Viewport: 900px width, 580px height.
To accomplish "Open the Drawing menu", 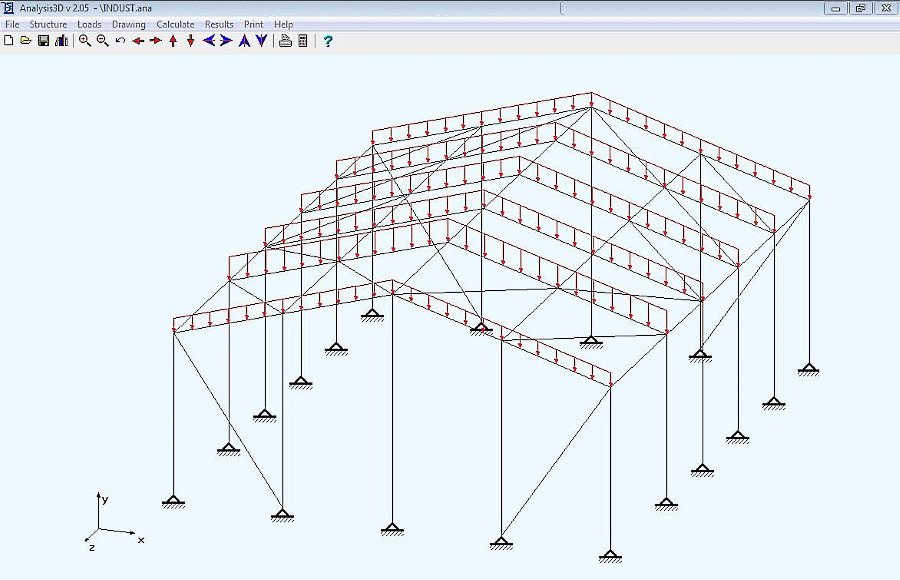I will tap(129, 24).
